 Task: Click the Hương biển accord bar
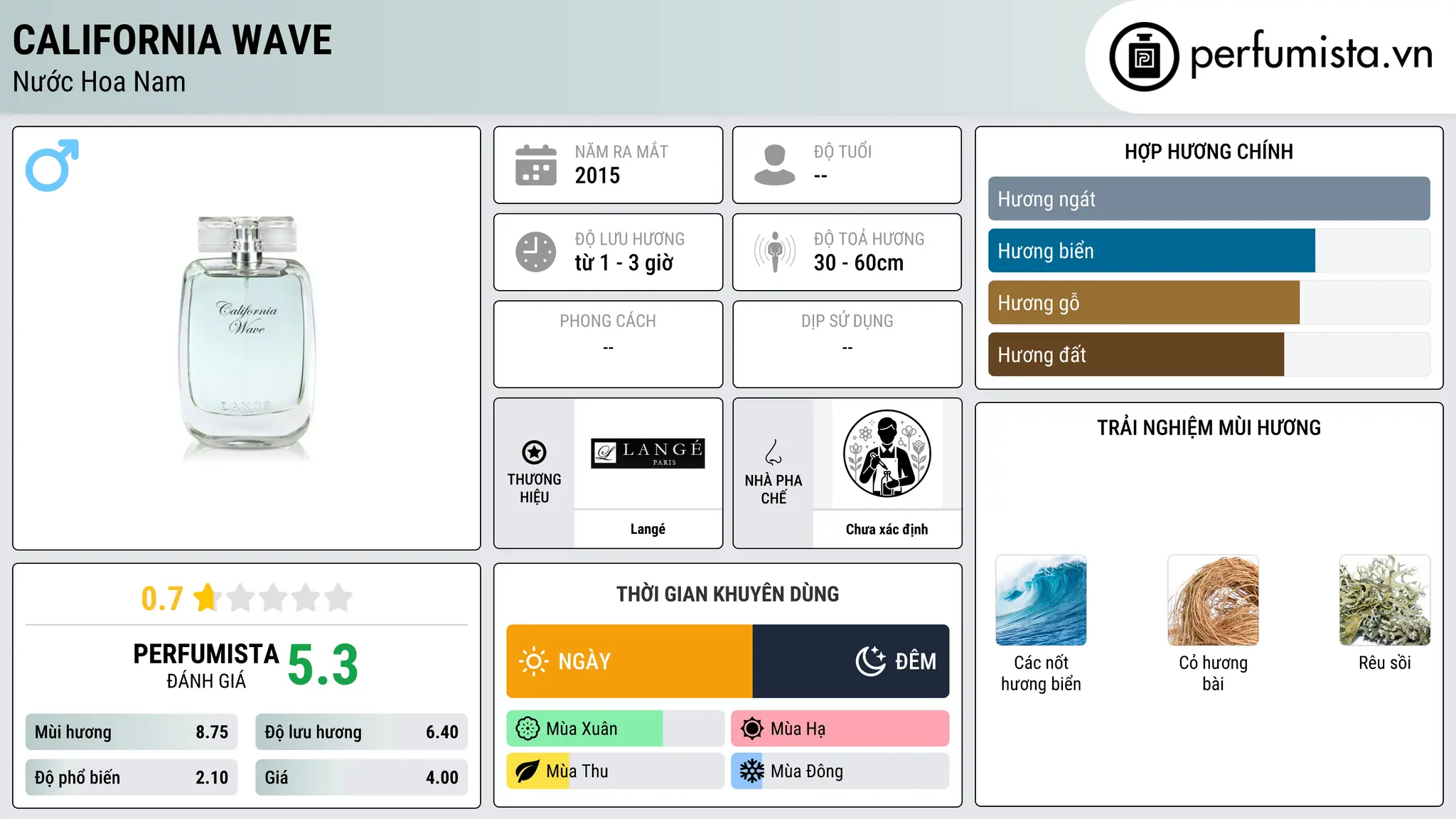coord(1209,251)
